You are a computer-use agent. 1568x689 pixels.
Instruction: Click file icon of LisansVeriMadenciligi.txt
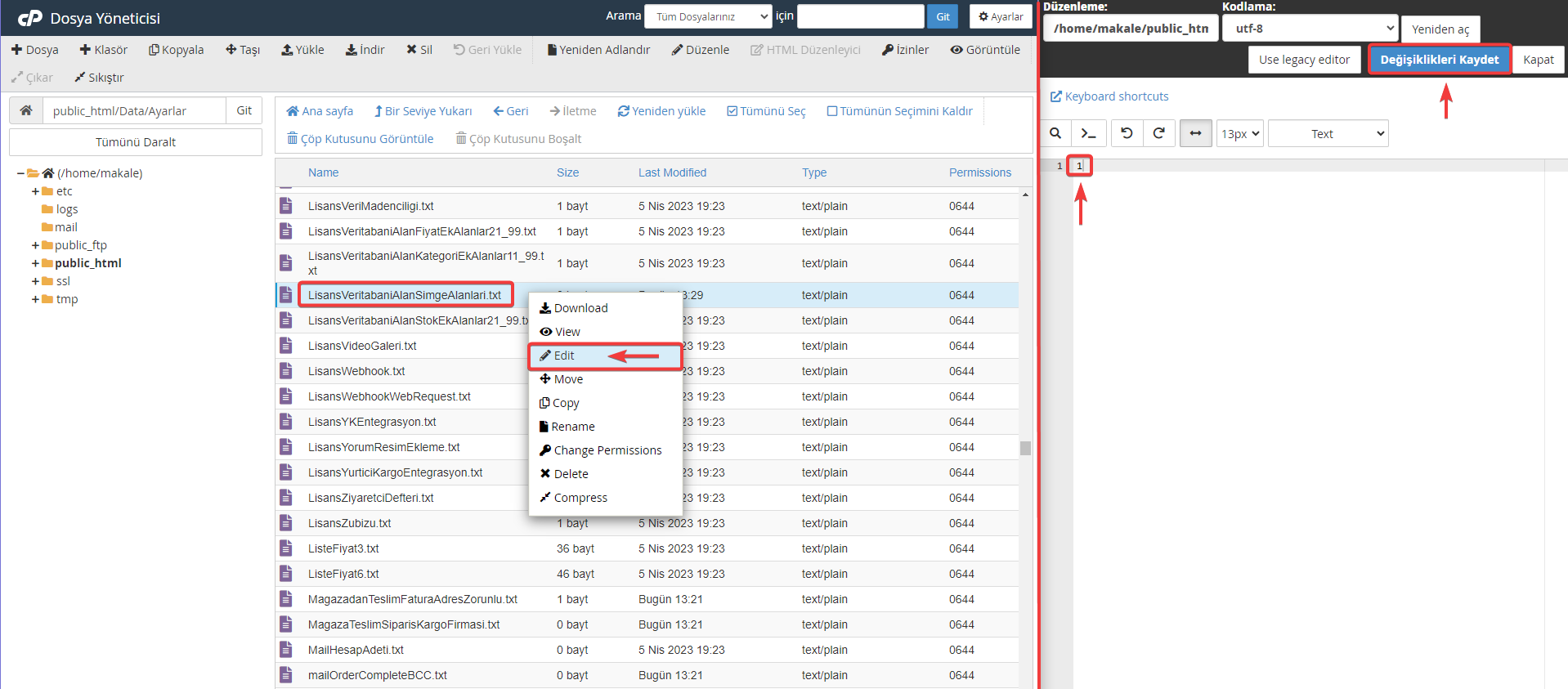[x=286, y=206]
